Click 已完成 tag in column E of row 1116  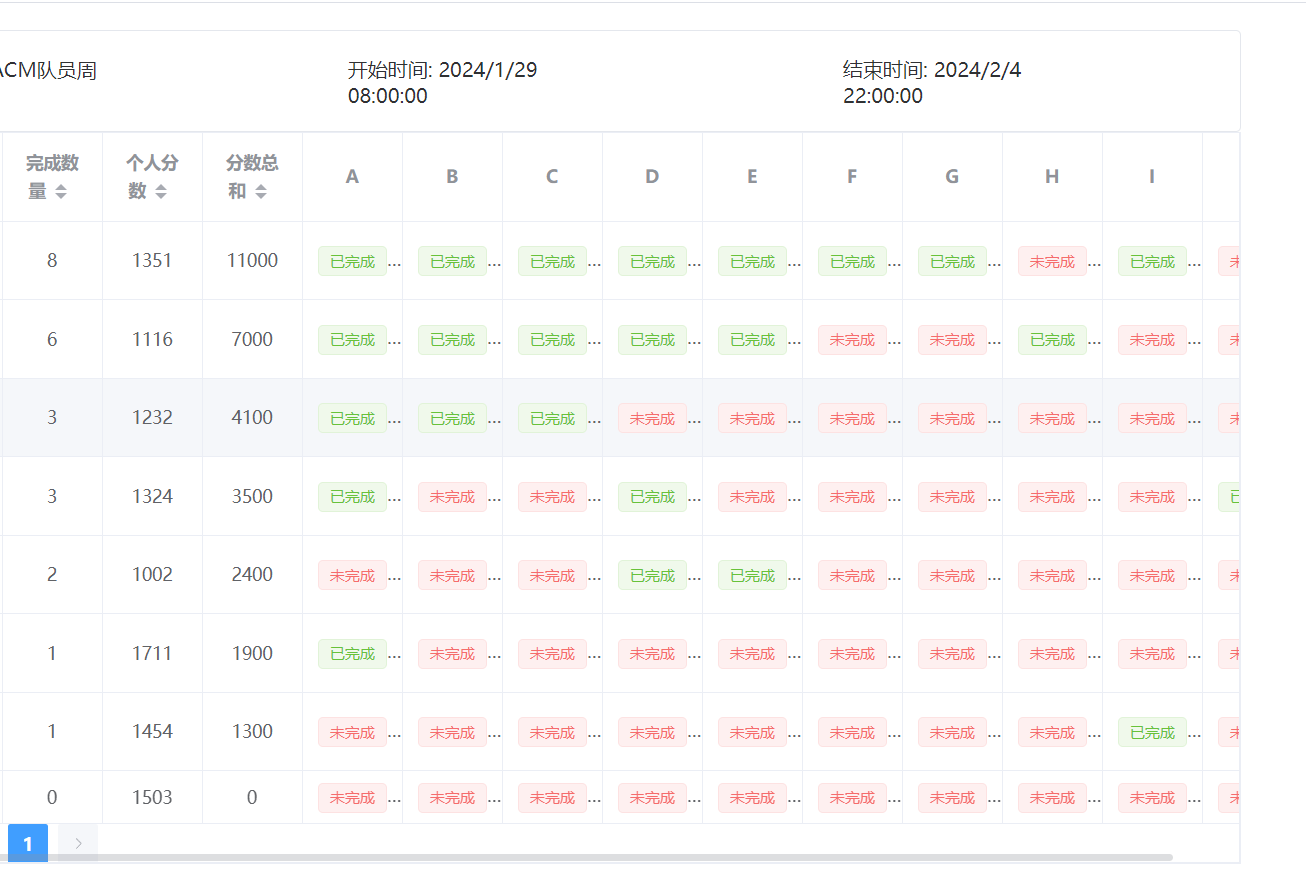click(x=752, y=340)
